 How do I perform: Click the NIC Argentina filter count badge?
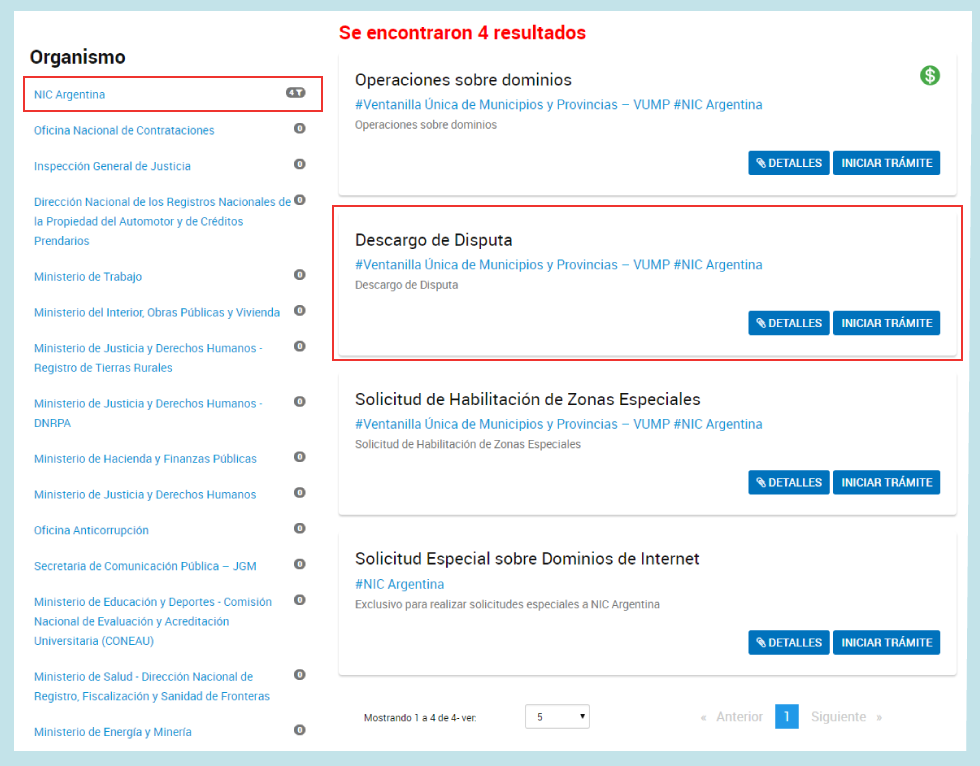point(295,93)
